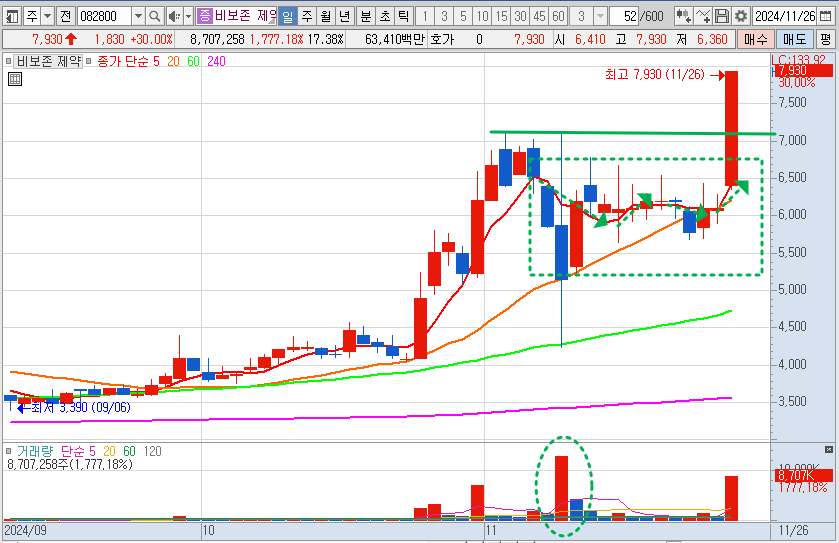The height and width of the screenshot is (543, 839).
Task: Click the 매도 sell button
Action: pos(795,39)
